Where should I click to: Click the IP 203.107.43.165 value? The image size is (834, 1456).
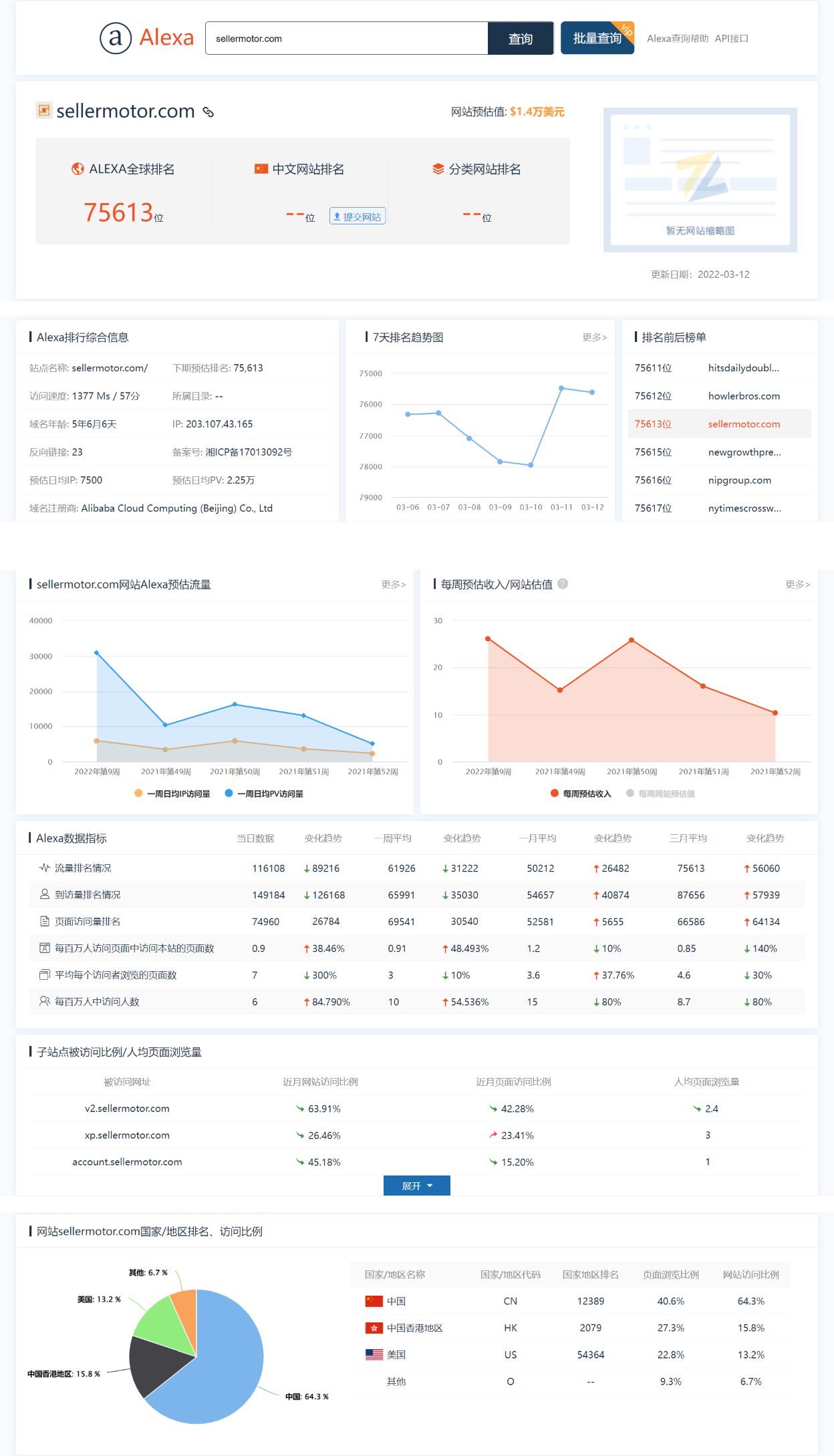(219, 424)
